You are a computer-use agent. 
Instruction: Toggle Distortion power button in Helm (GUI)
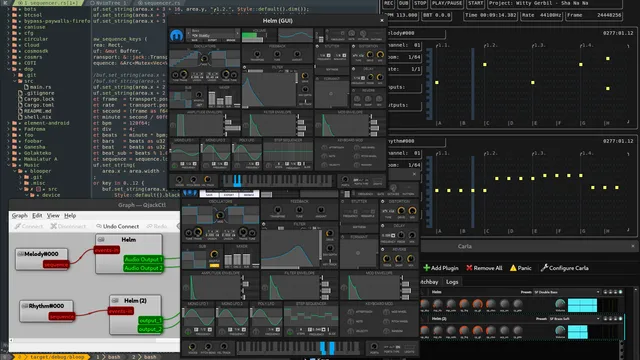click(x=353, y=47)
